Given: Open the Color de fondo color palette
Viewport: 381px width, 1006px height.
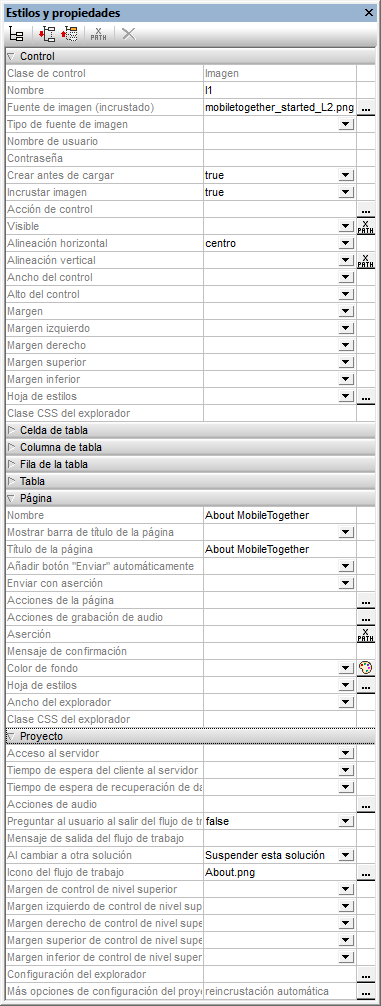Looking at the screenshot, I should (366, 668).
